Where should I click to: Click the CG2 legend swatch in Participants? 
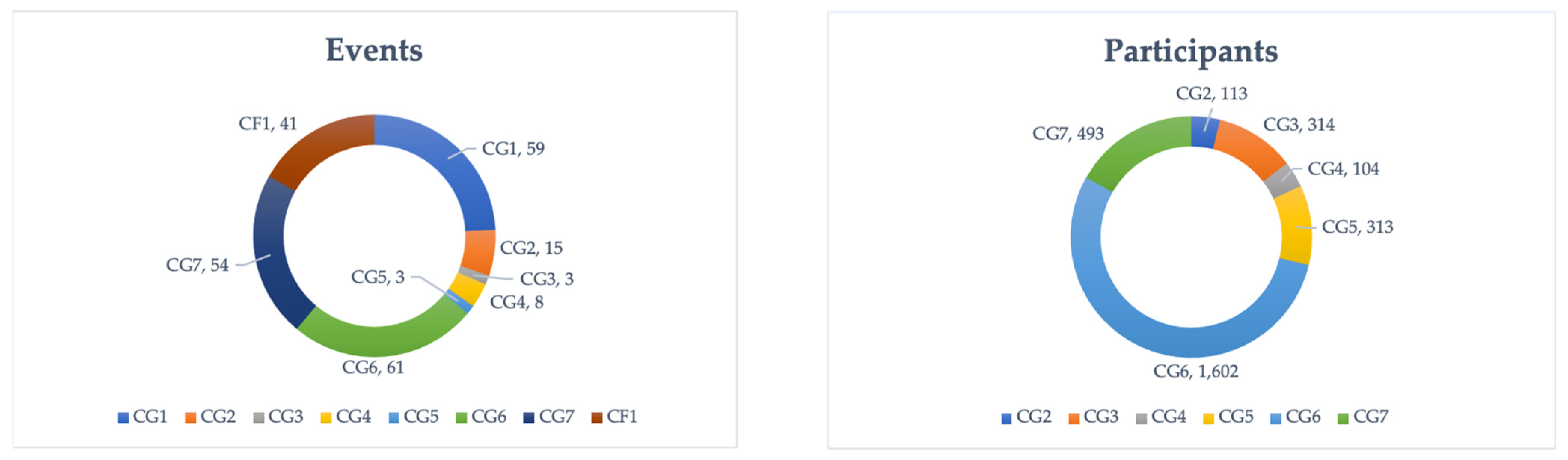click(x=1006, y=418)
